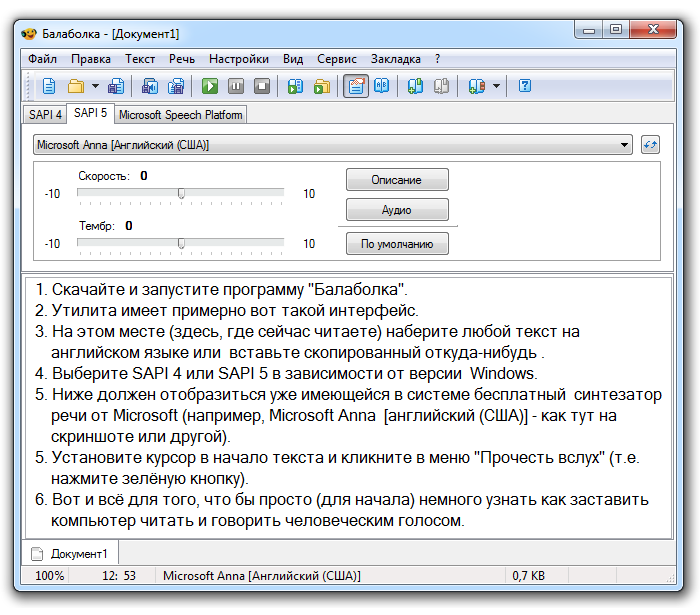Start reading aloud with green play button
Viewport: 700px width, 615px height.
coord(210,86)
